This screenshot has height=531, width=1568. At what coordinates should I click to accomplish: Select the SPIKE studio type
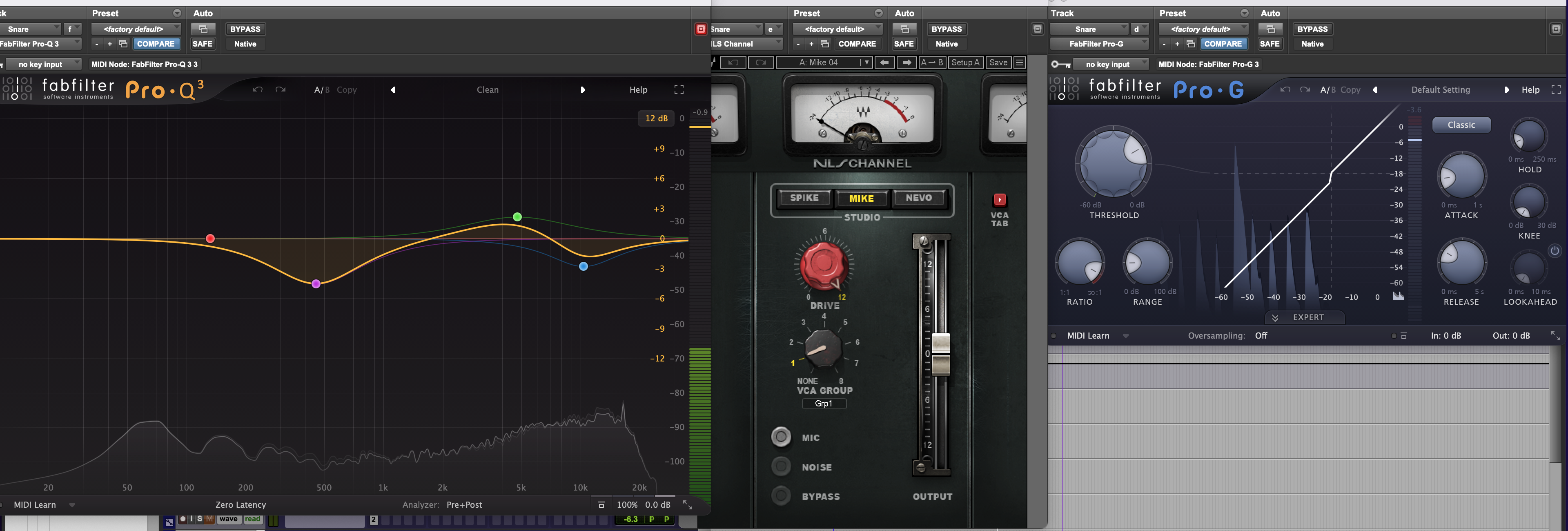click(x=804, y=198)
